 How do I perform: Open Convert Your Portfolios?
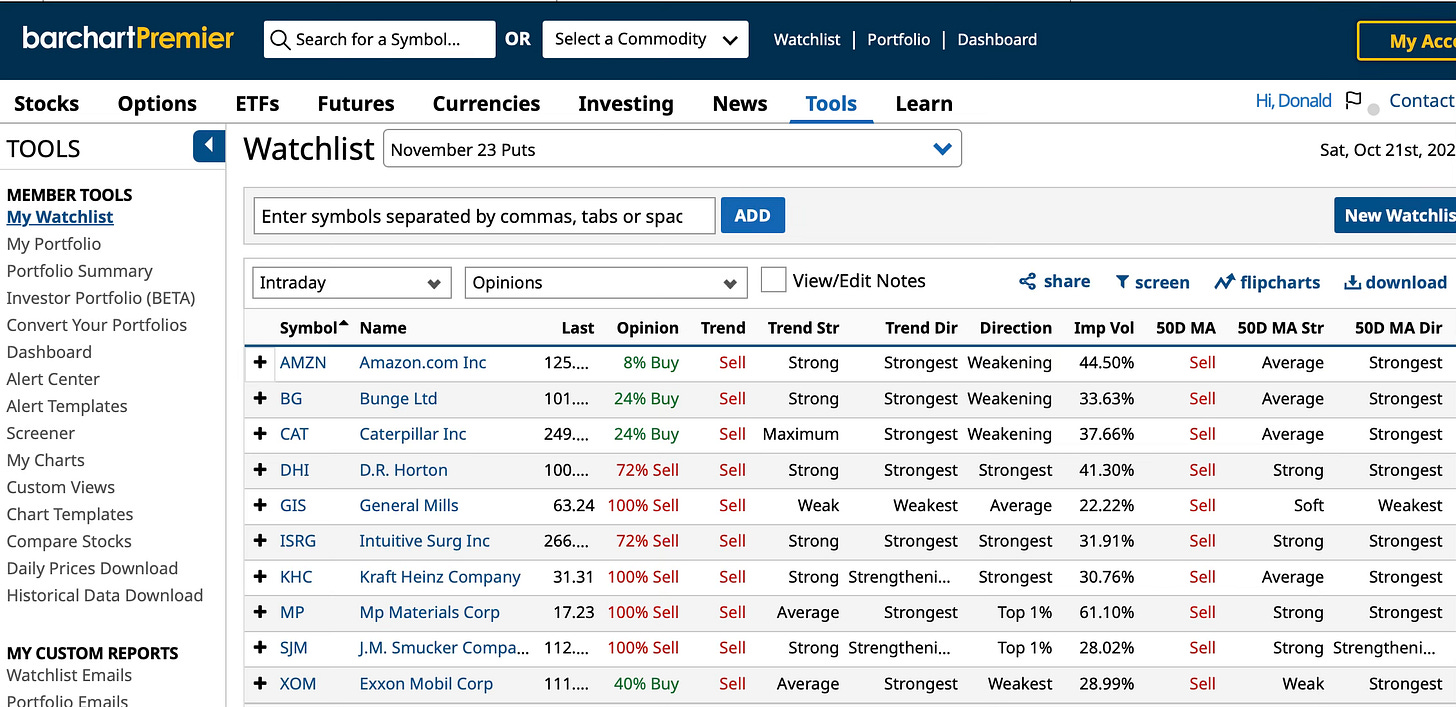(x=97, y=325)
